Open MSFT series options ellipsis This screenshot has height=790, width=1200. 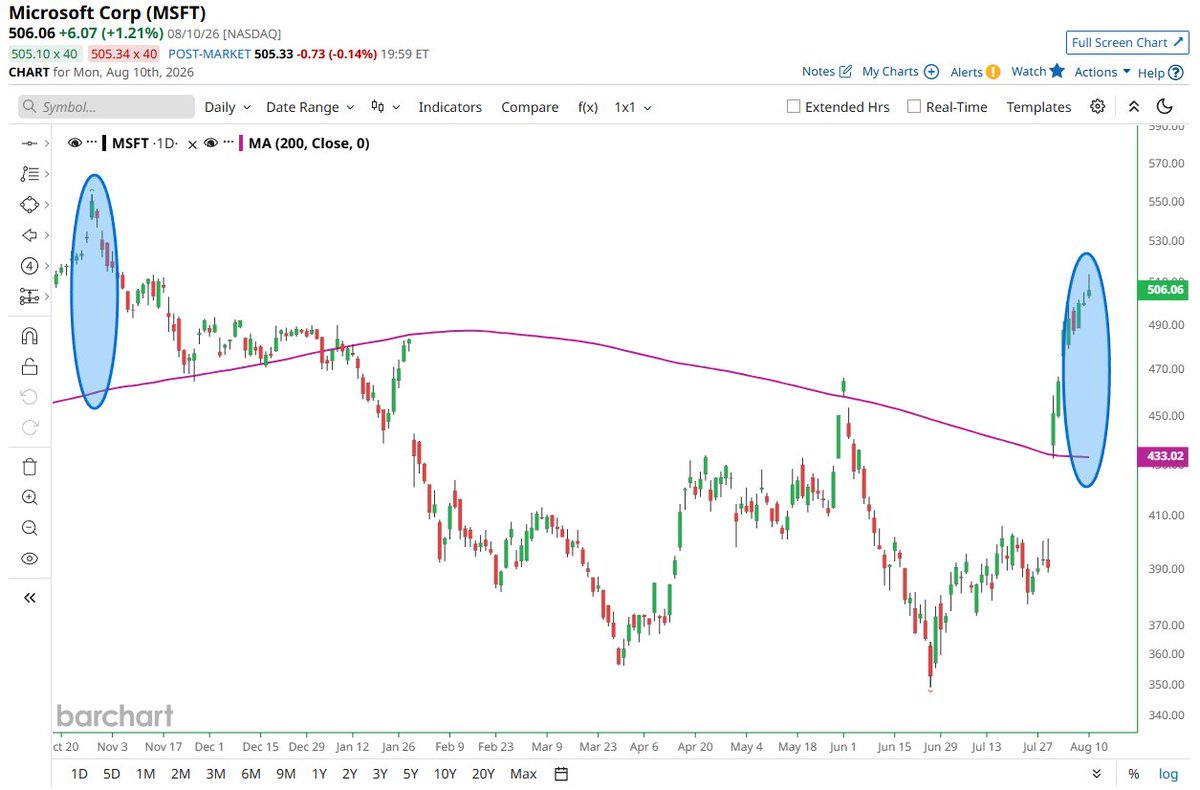pos(92,144)
